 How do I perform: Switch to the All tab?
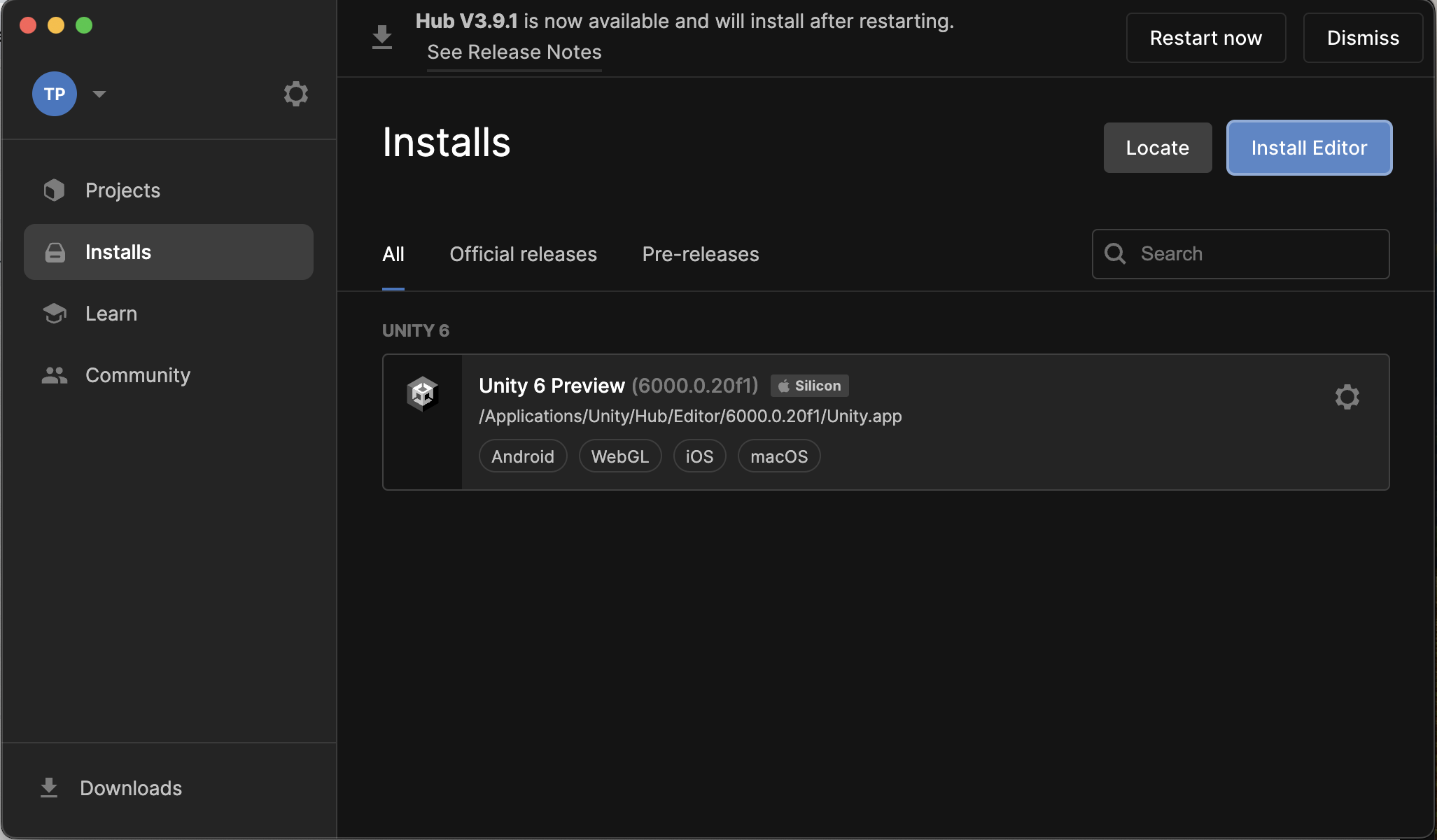[x=393, y=254]
